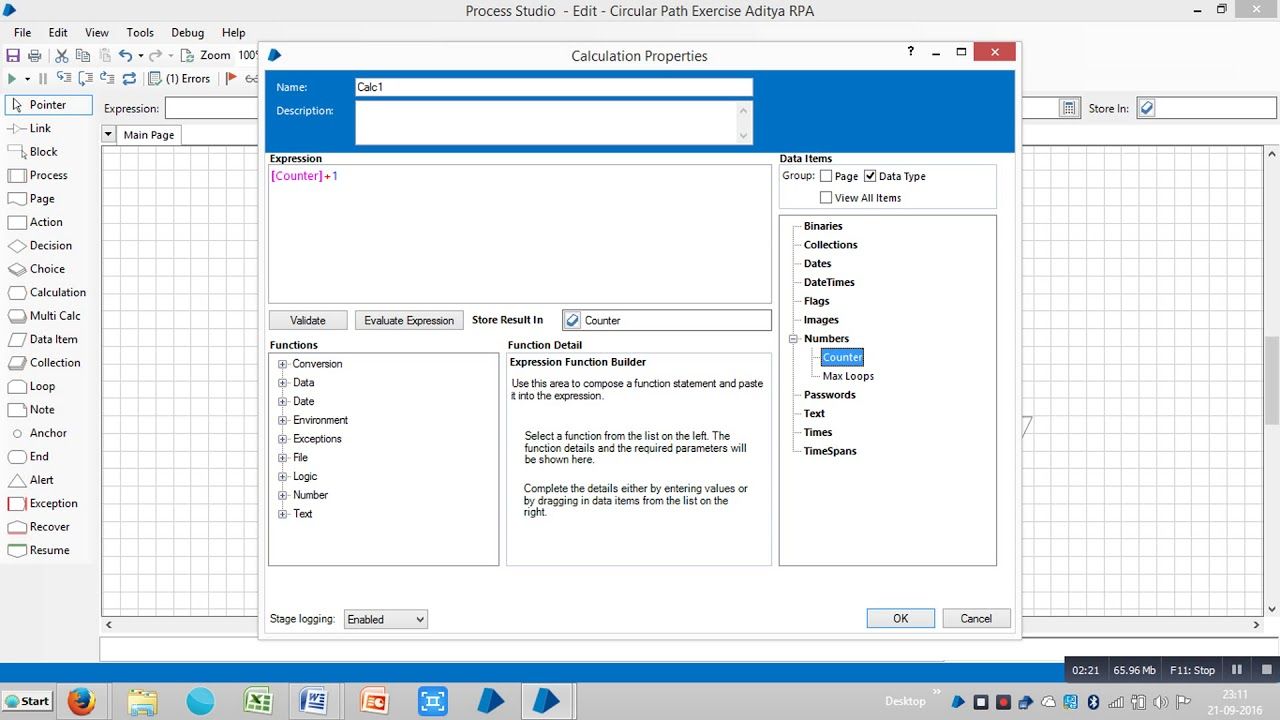The width and height of the screenshot is (1280, 720).
Task: Open the Stage logging dropdown
Action: (x=385, y=620)
